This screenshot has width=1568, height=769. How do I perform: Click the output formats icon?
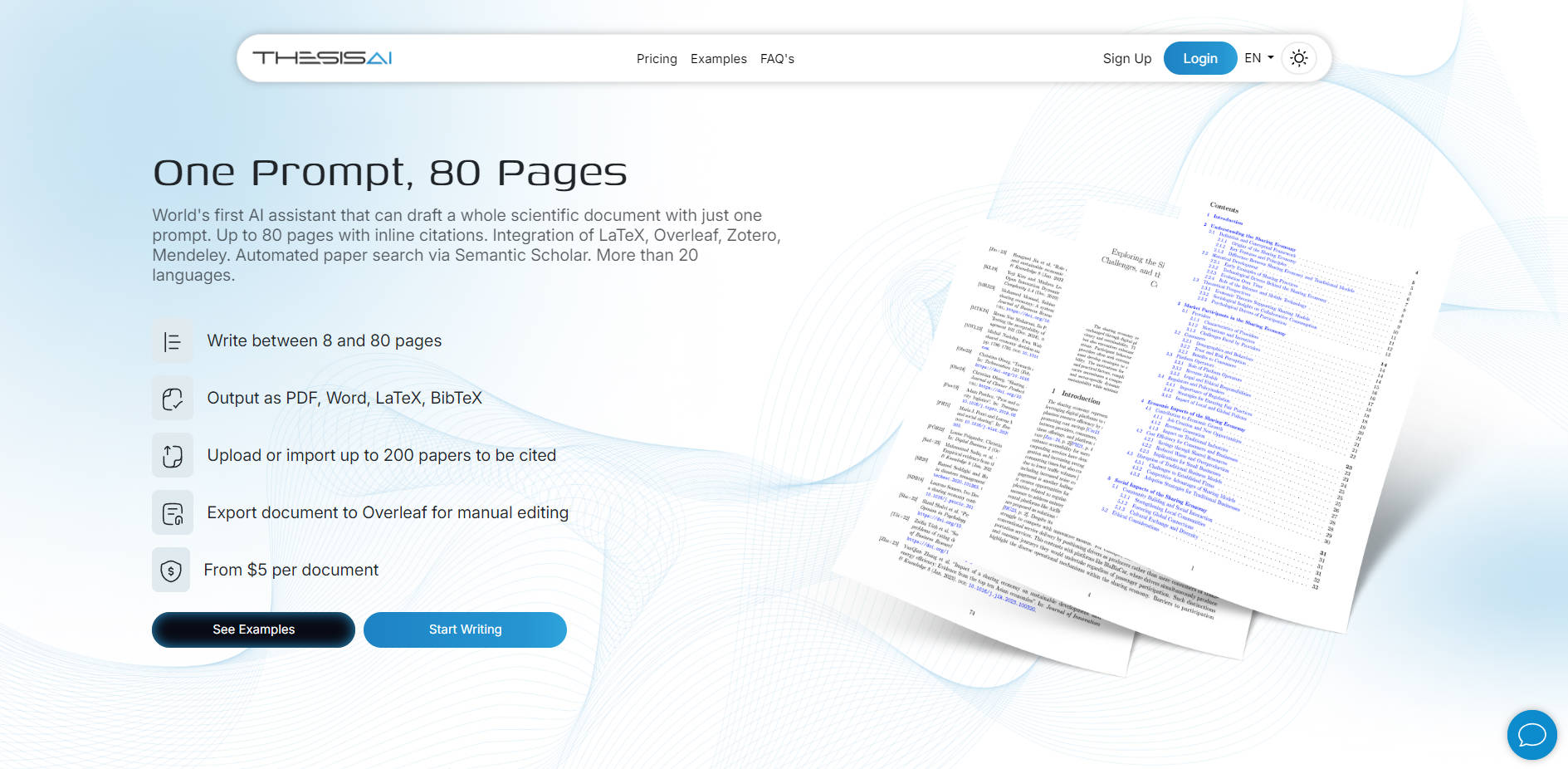(173, 399)
